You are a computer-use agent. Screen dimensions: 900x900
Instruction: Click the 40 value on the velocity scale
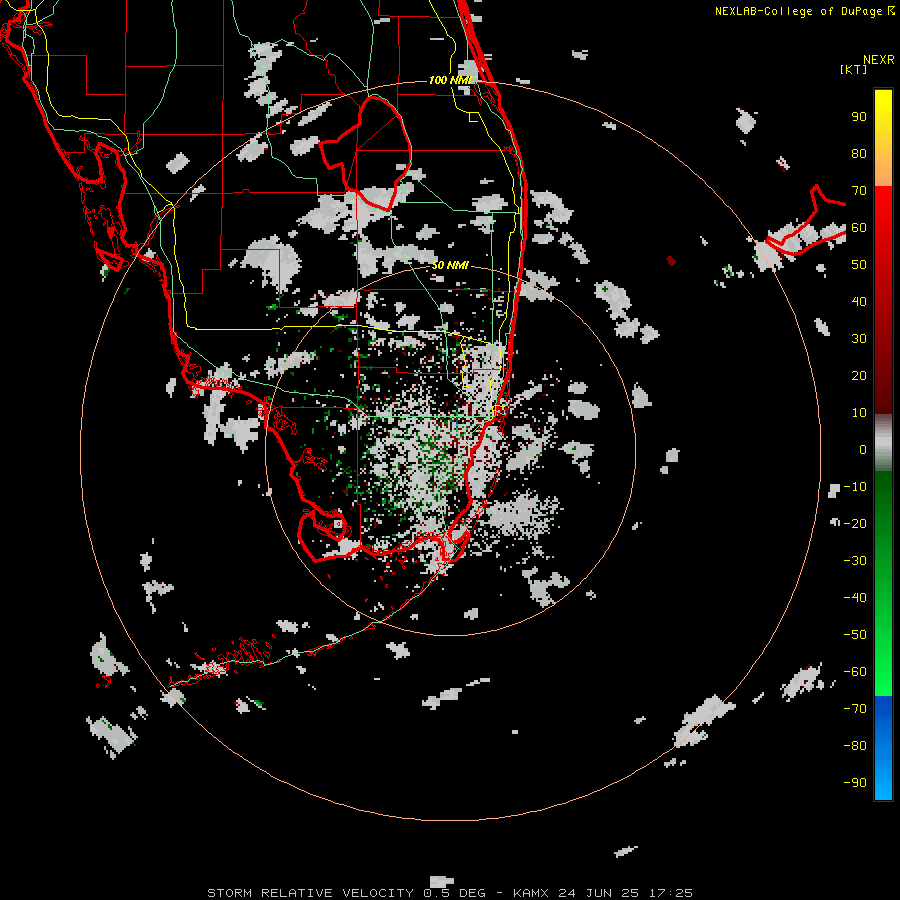coord(859,301)
